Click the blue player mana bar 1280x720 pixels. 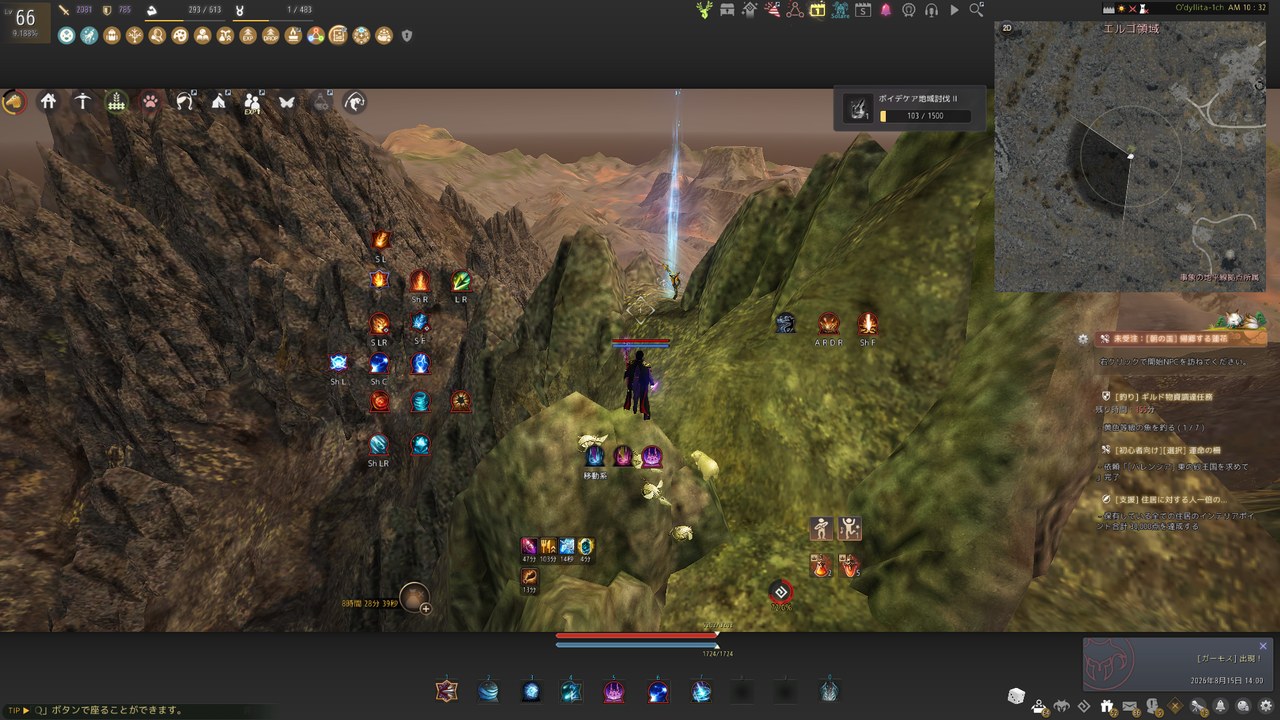637,644
